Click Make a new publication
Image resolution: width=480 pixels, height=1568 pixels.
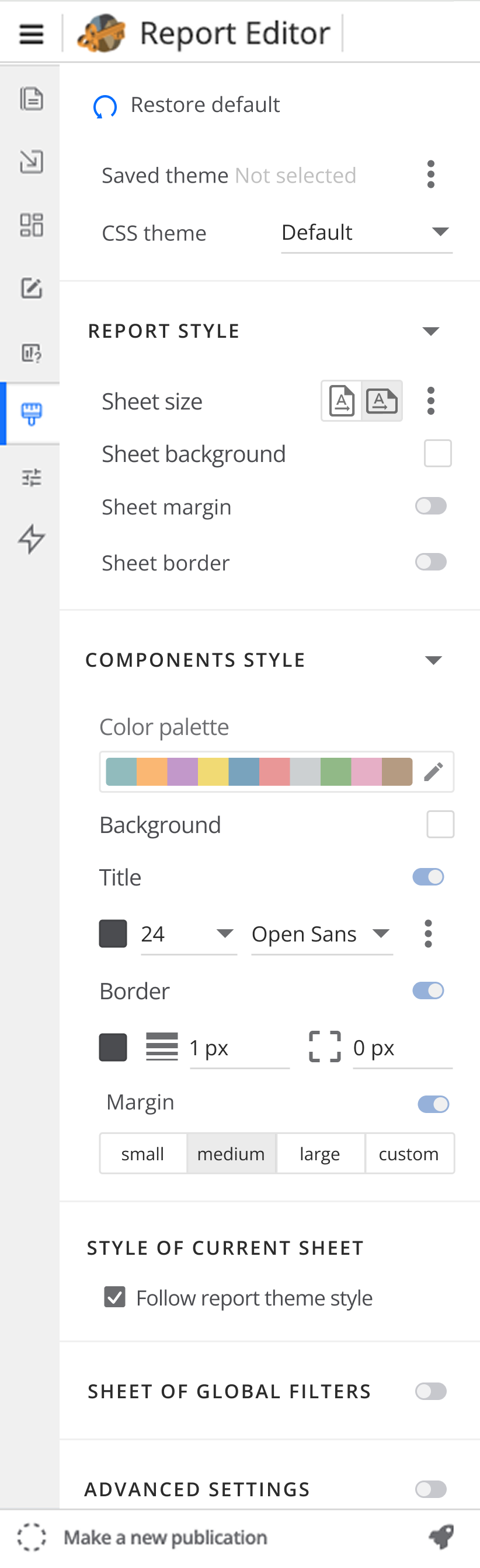[x=165, y=1537]
